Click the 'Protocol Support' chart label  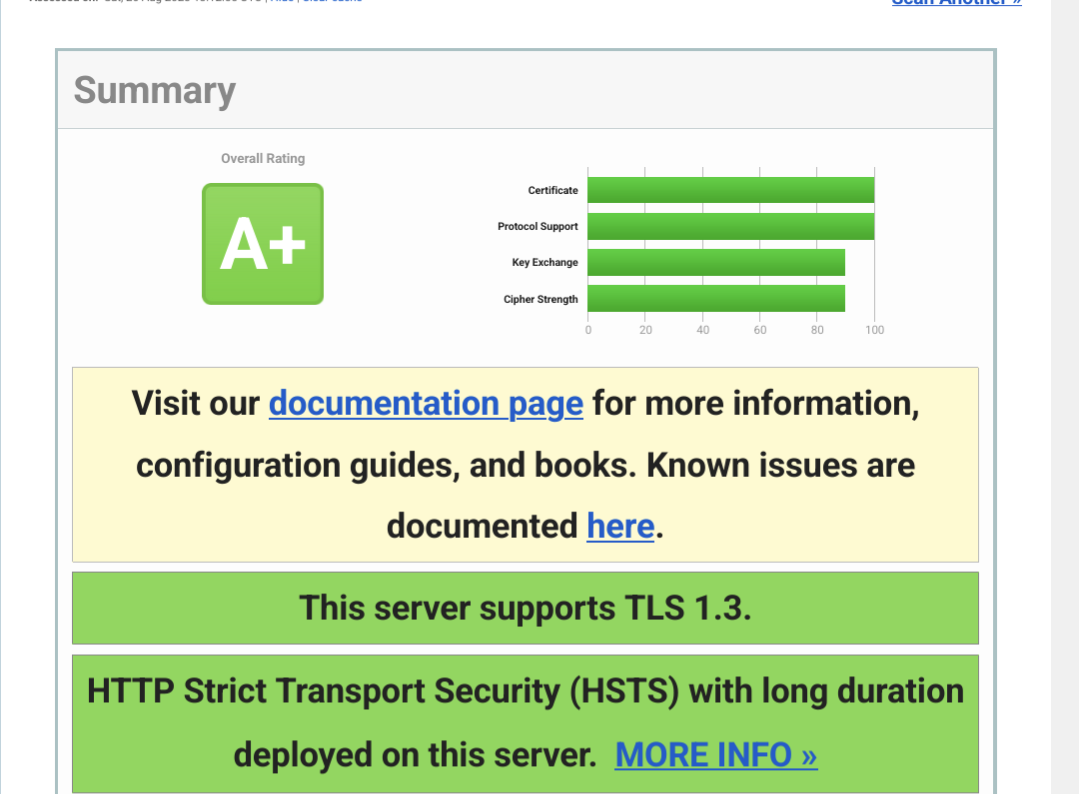[x=538, y=226]
